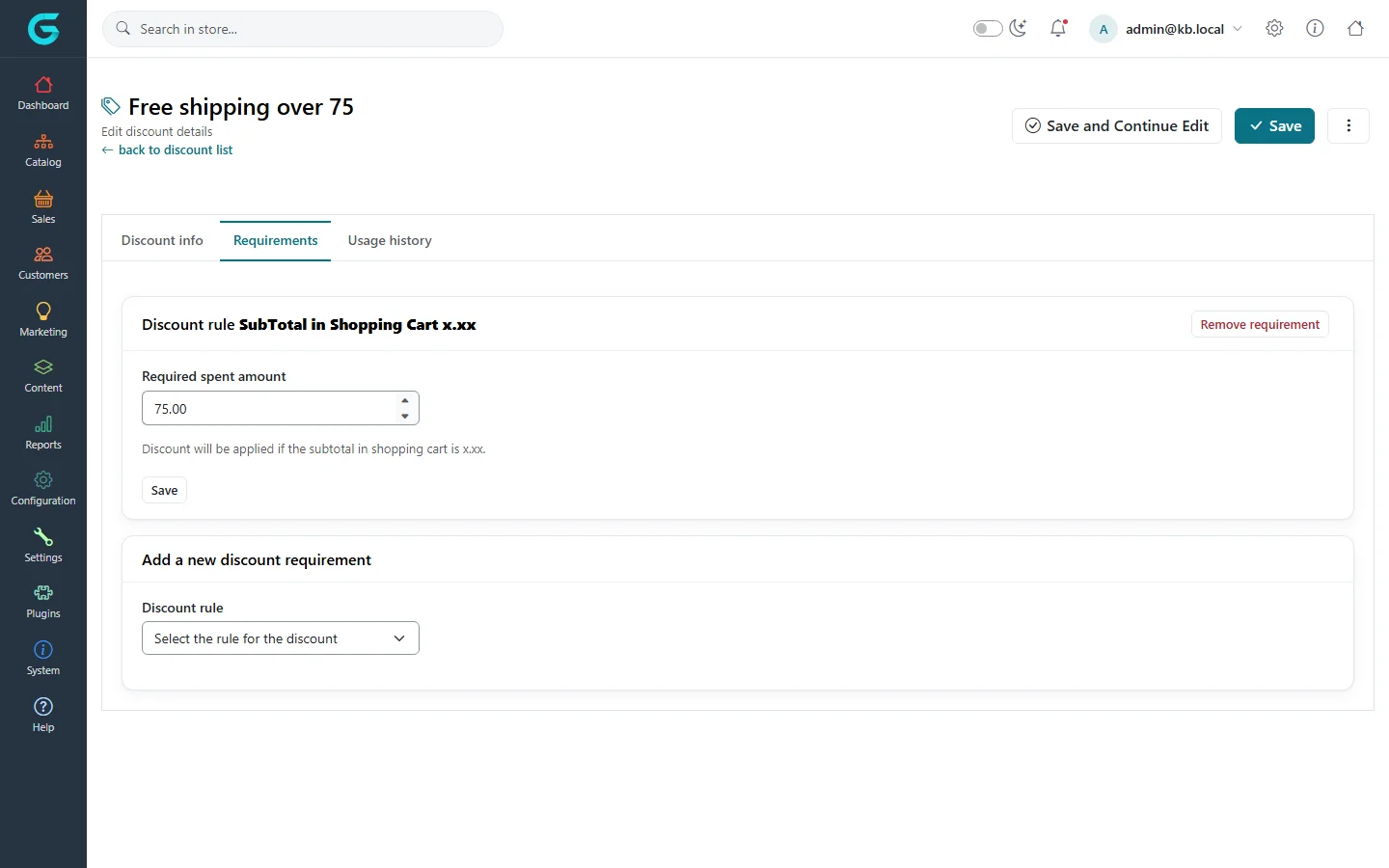Open the Configuration sidebar section

pos(43,489)
